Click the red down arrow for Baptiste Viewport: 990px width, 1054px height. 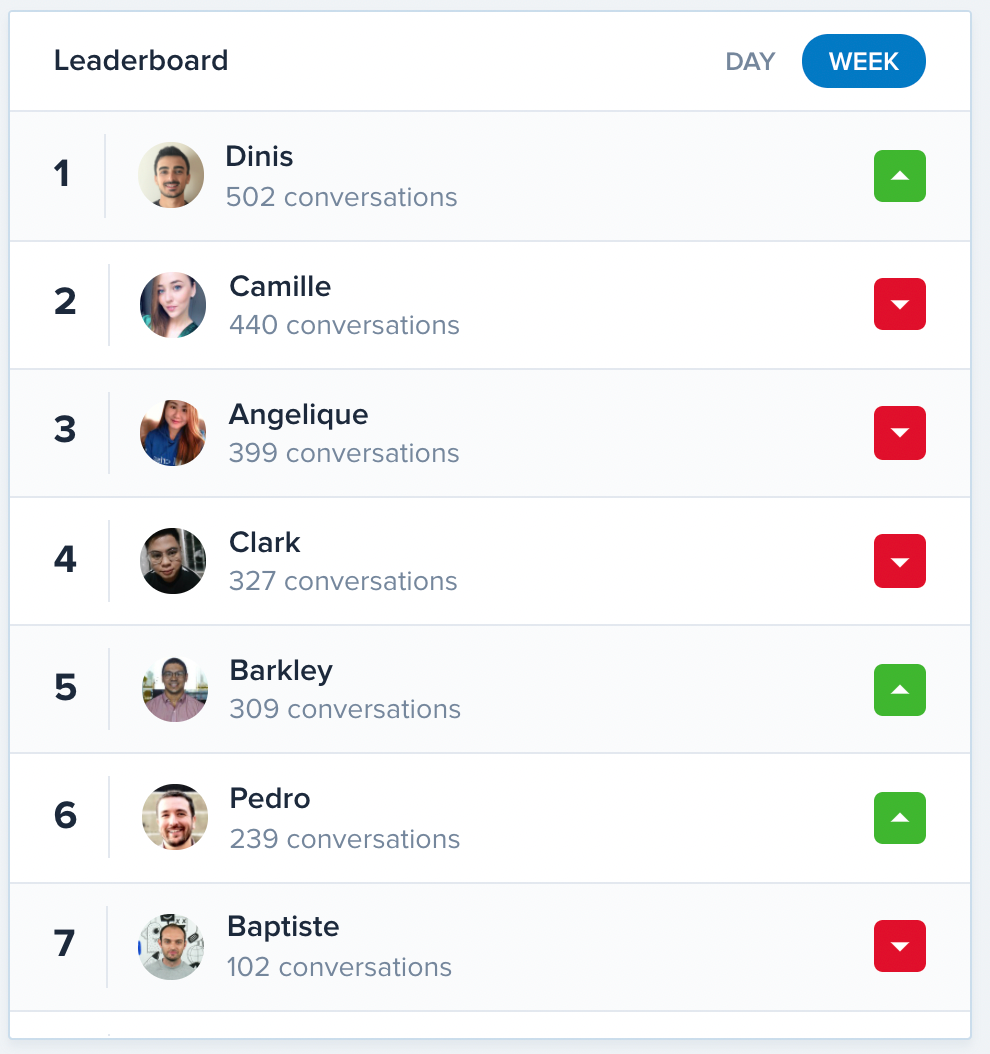point(899,946)
